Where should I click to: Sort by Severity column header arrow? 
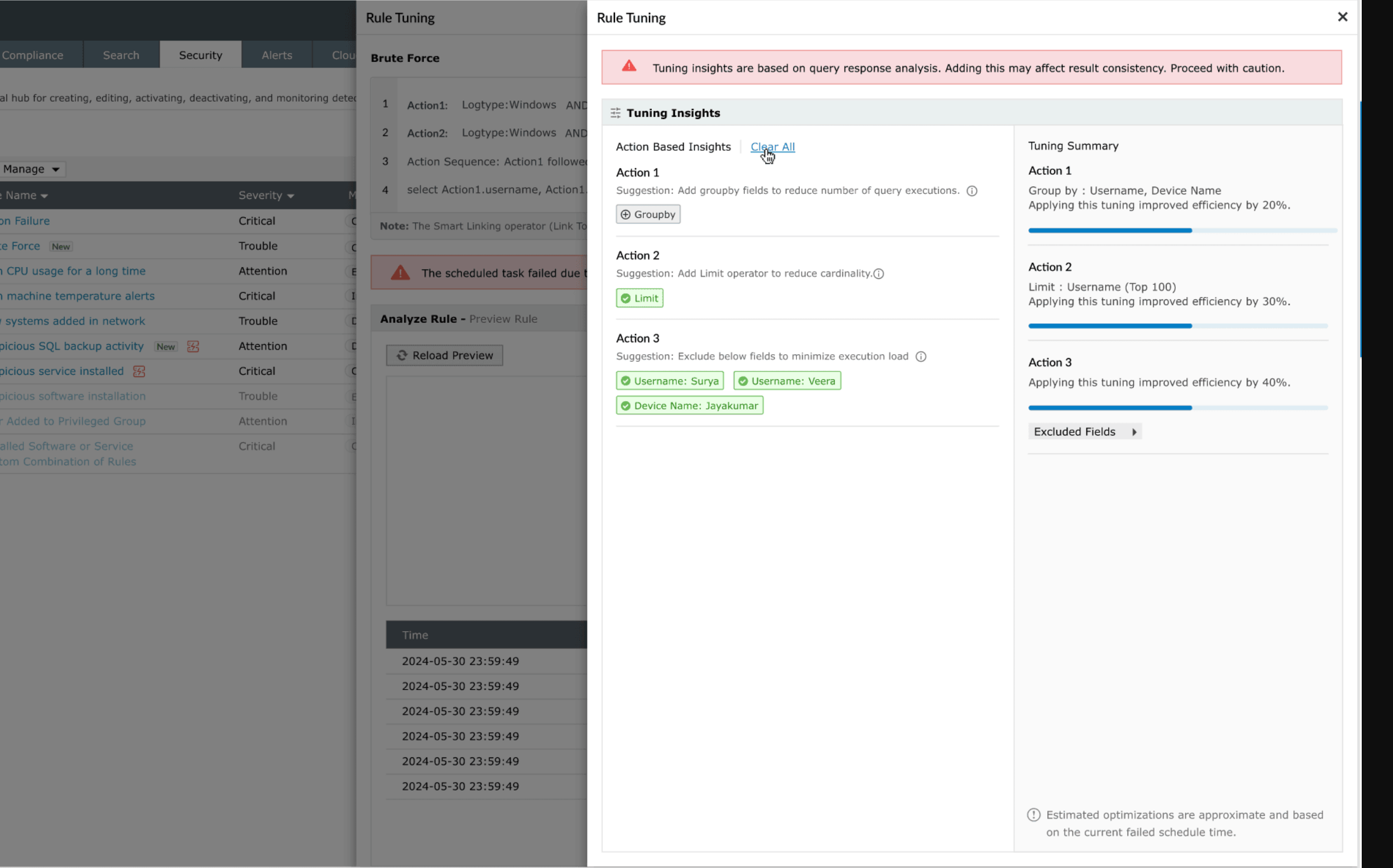point(290,197)
